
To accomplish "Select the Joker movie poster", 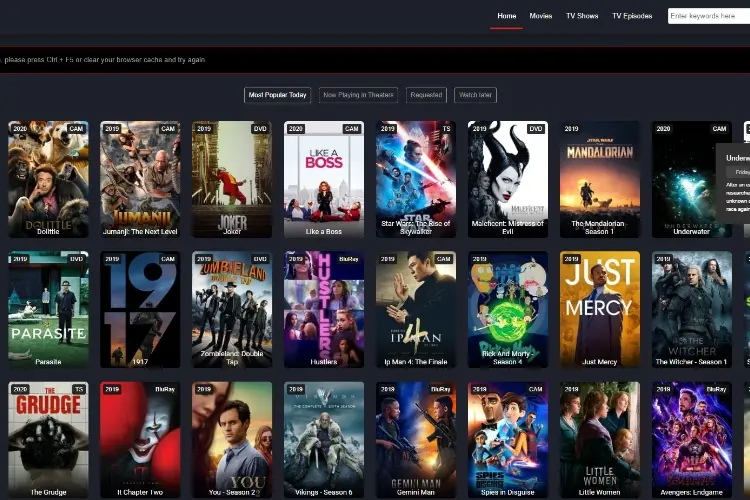I will (232, 179).
